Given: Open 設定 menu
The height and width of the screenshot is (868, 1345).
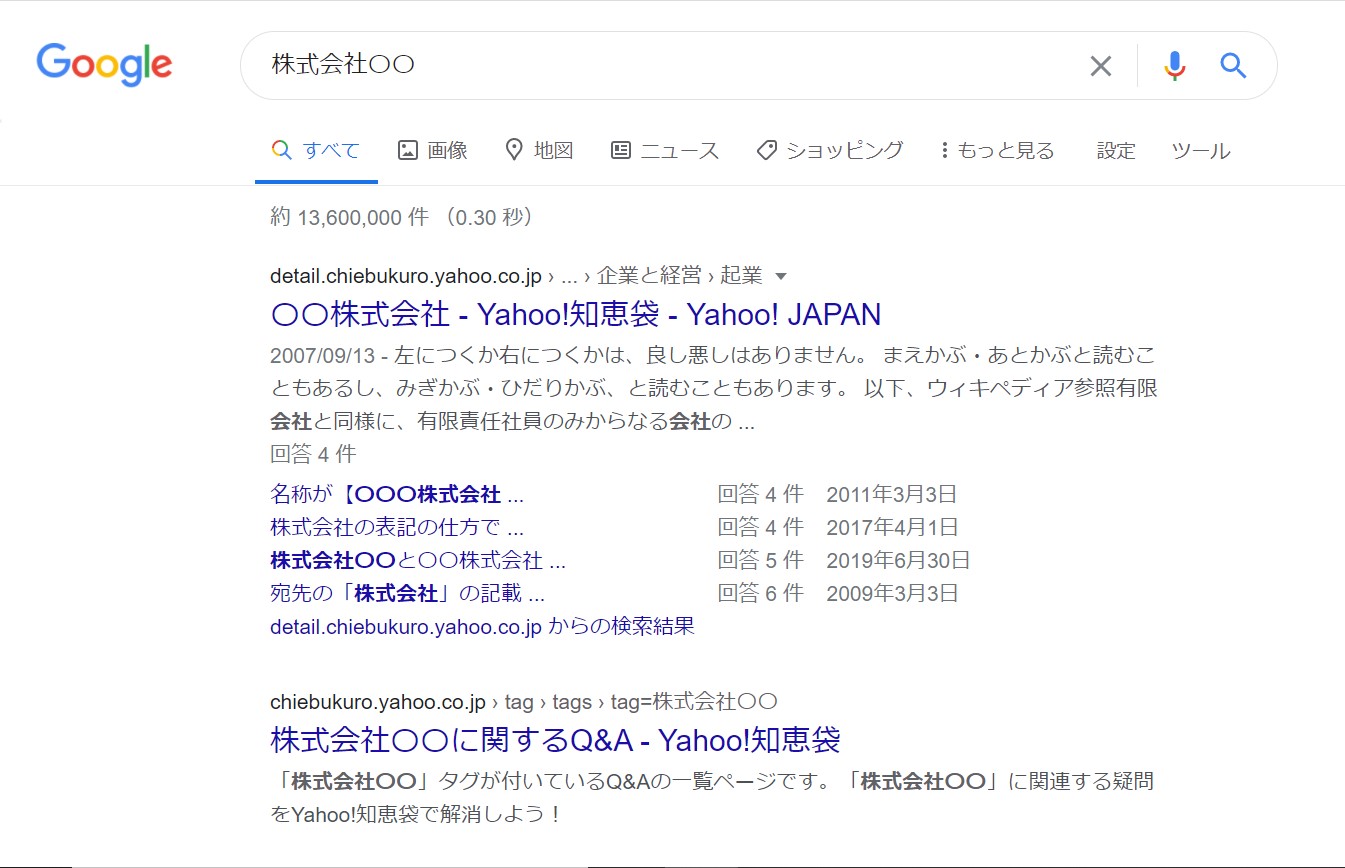Looking at the screenshot, I should (1116, 151).
